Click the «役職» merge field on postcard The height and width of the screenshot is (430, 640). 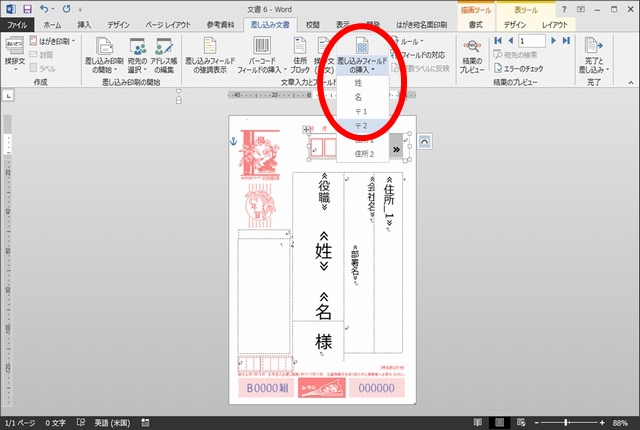point(324,191)
